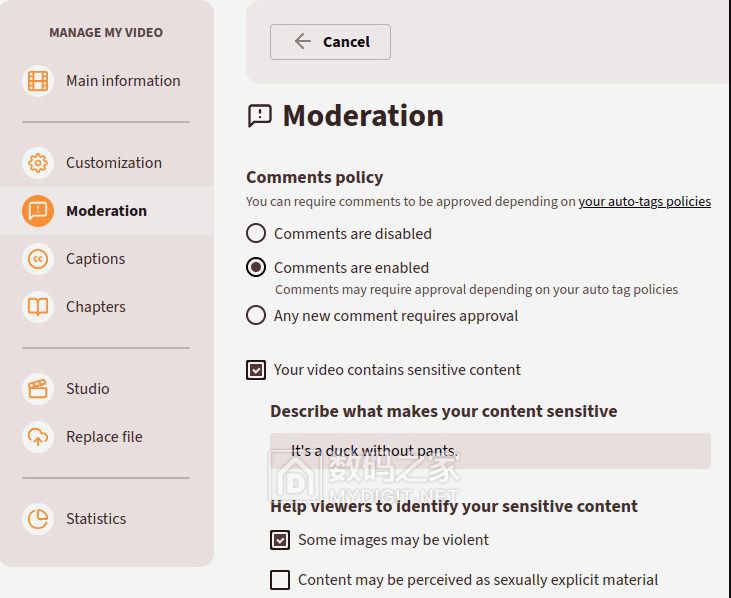Open the Chapters menu item
This screenshot has width=731, height=598.
coord(96,307)
